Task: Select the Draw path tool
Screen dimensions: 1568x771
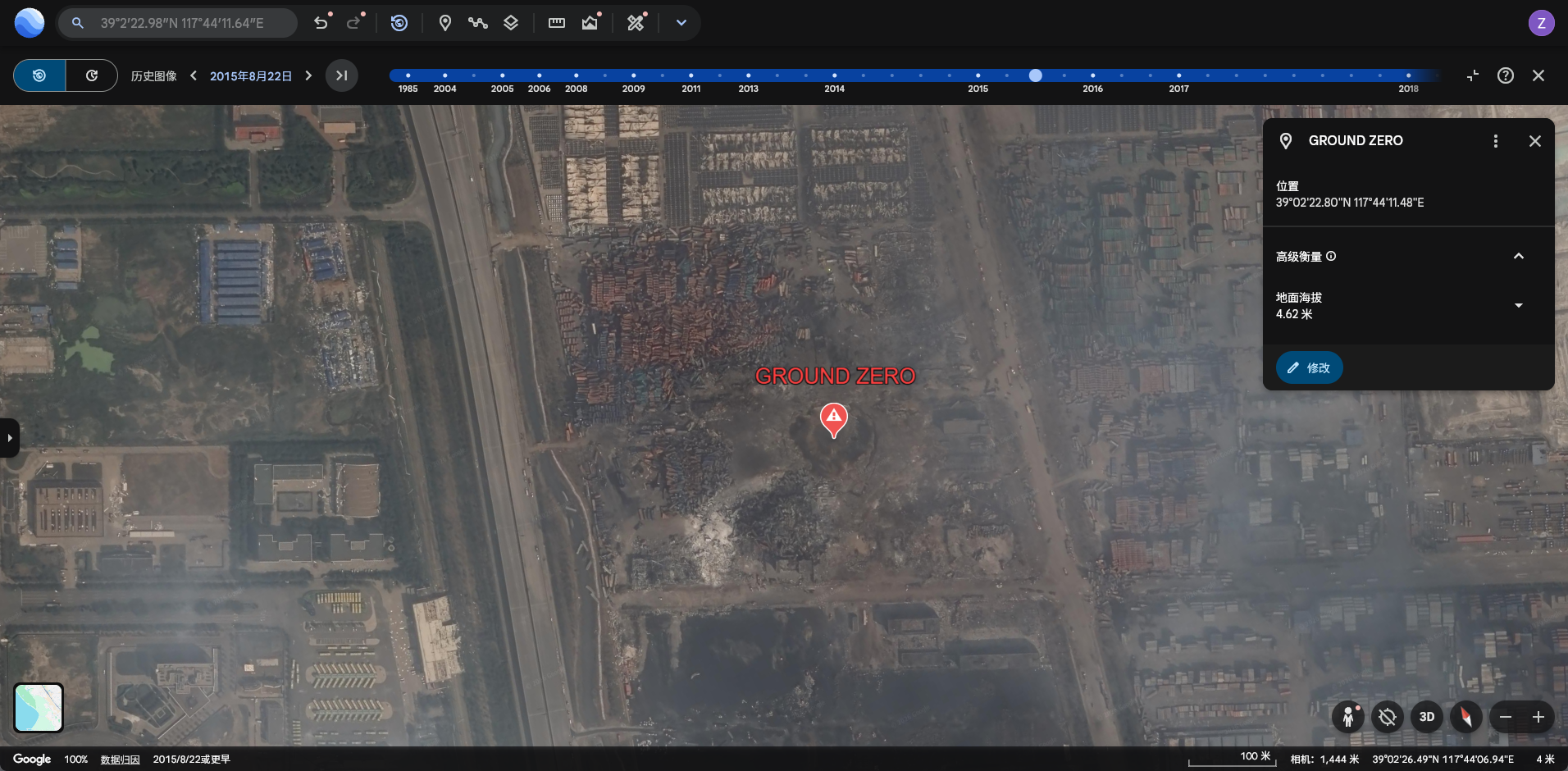Action: pyautogui.click(x=477, y=23)
